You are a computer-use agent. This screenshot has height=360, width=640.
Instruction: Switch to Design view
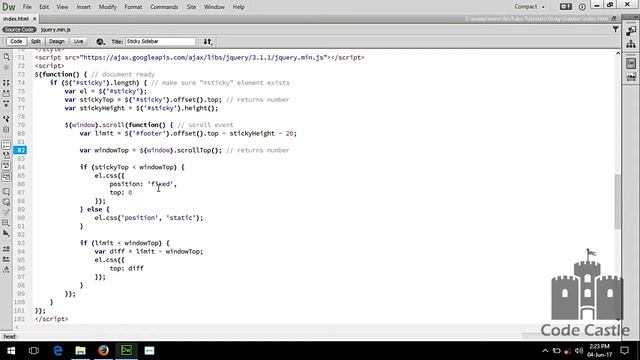pyautogui.click(x=56, y=41)
